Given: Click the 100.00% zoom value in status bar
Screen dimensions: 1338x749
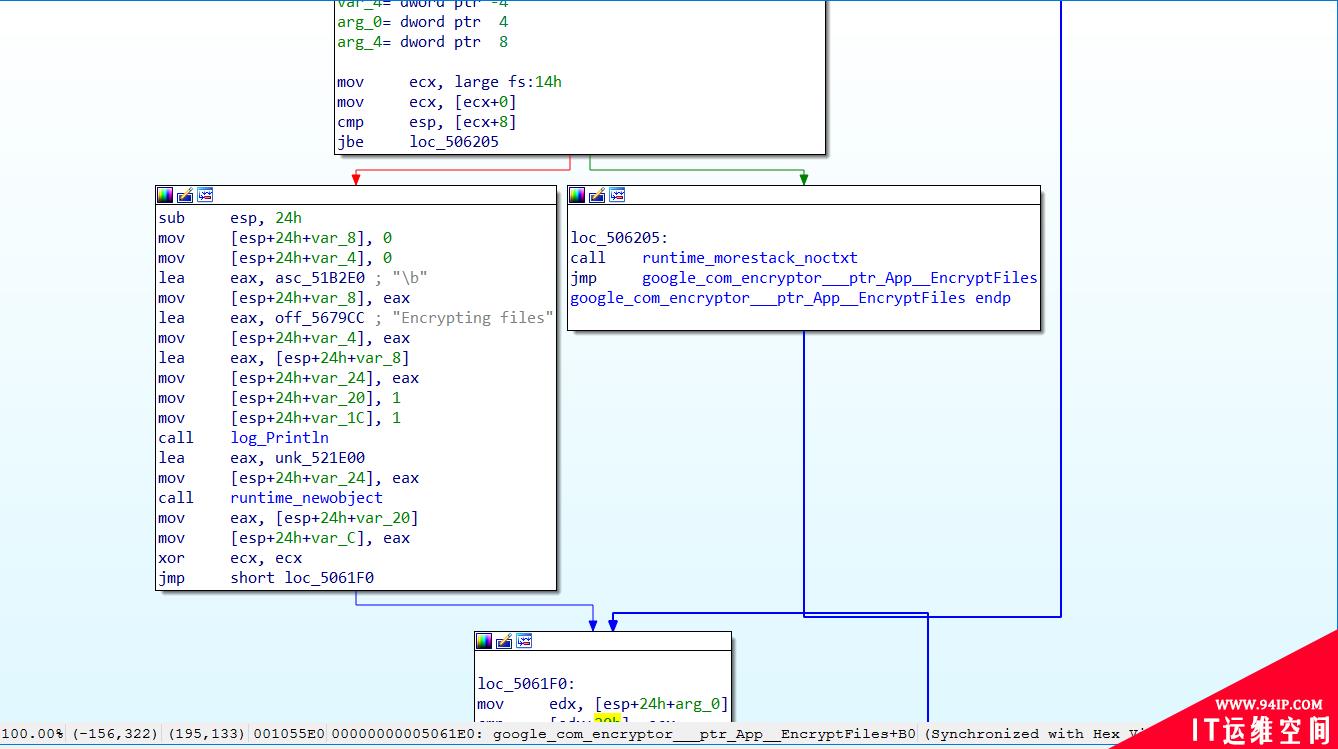Looking at the screenshot, I should point(32,734).
